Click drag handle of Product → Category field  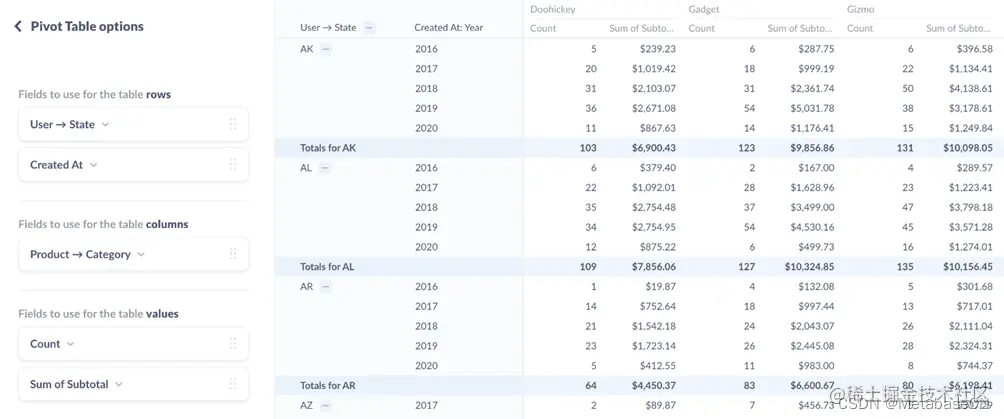click(233, 255)
